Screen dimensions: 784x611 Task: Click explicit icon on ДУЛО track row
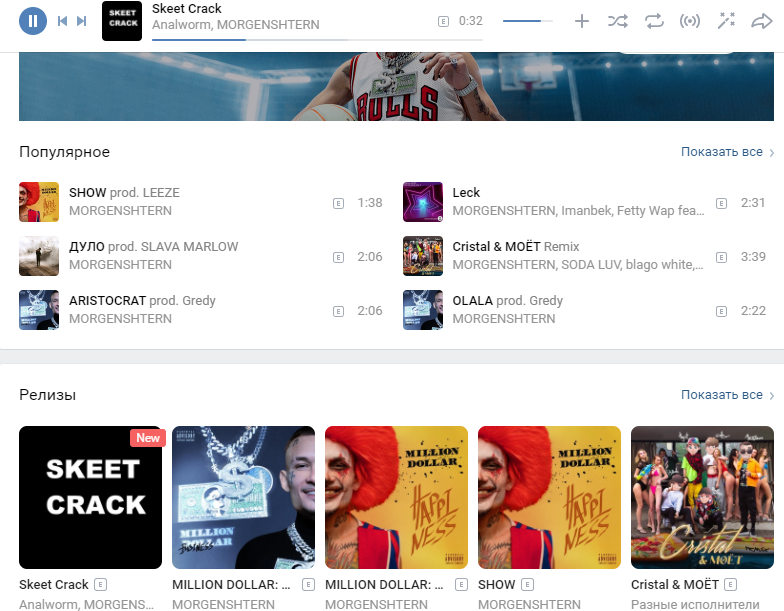(338, 257)
